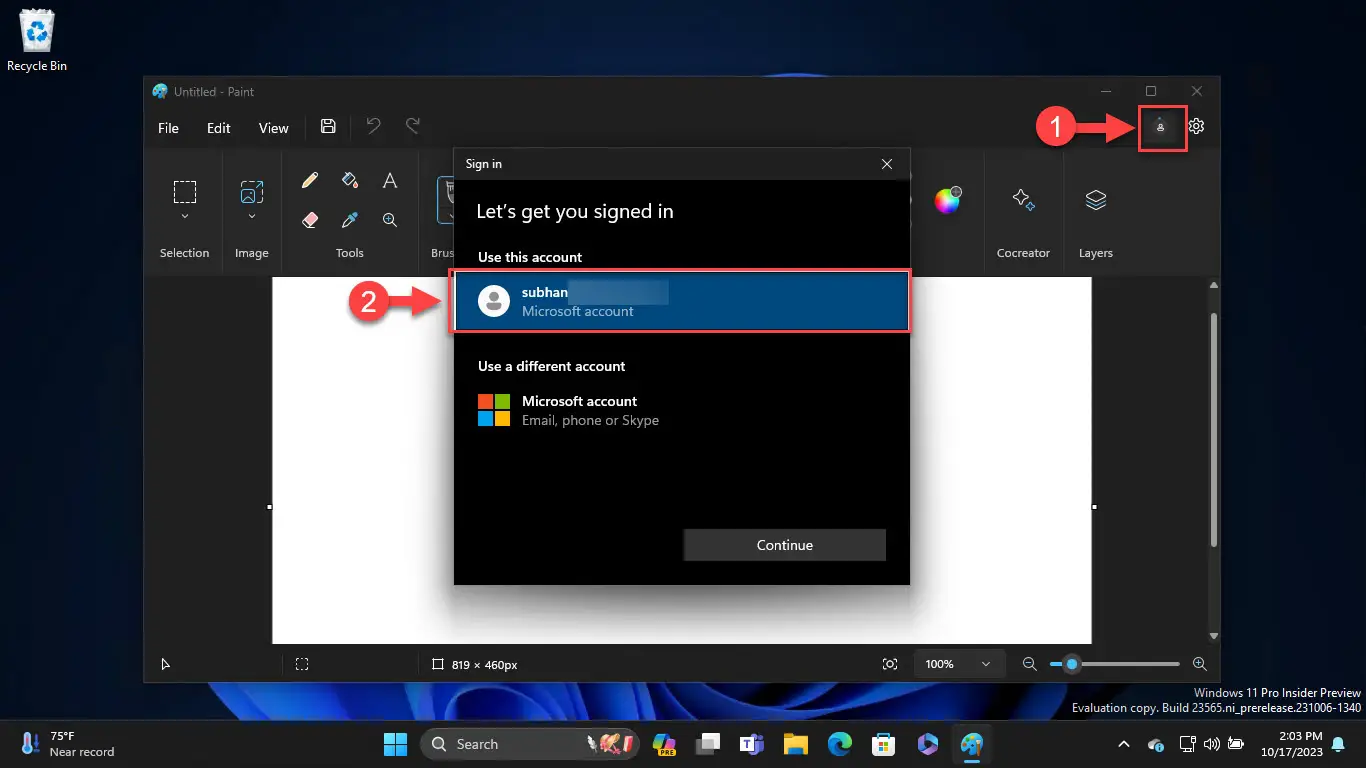
Task: Click the volume tray icon
Action: click(x=1212, y=744)
